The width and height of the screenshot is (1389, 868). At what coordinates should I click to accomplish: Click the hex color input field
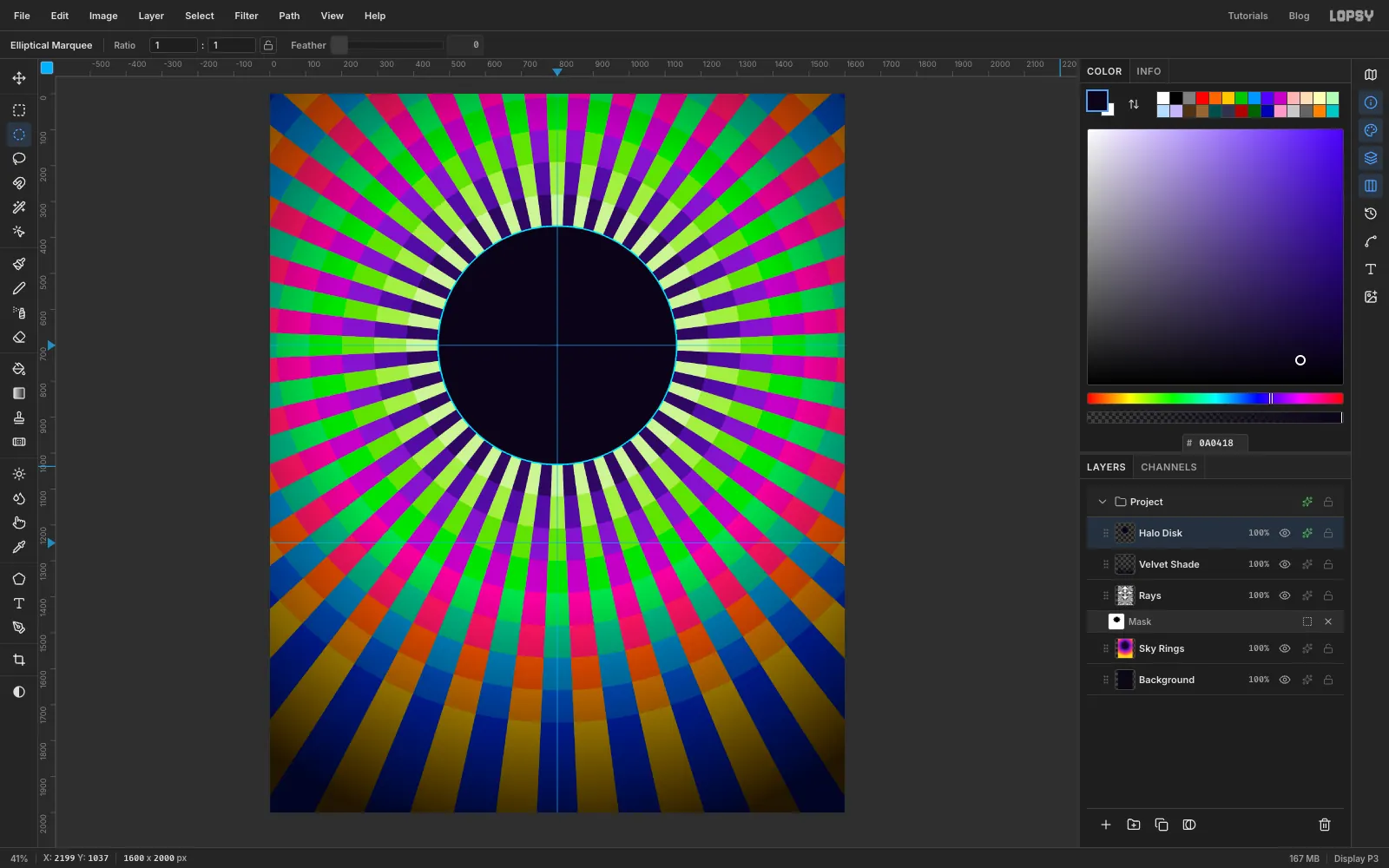[x=1215, y=443]
